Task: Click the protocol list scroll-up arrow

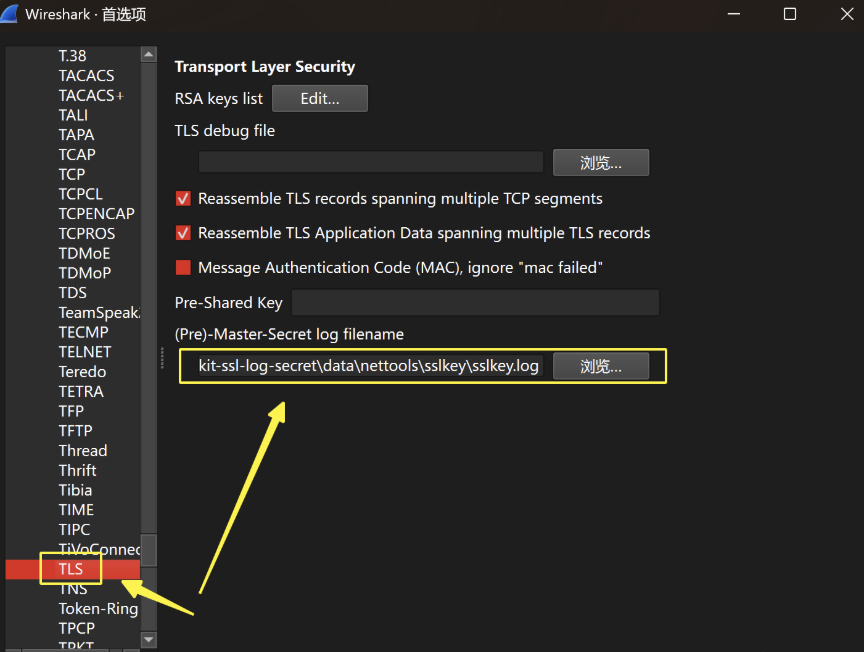Action: coord(148,55)
